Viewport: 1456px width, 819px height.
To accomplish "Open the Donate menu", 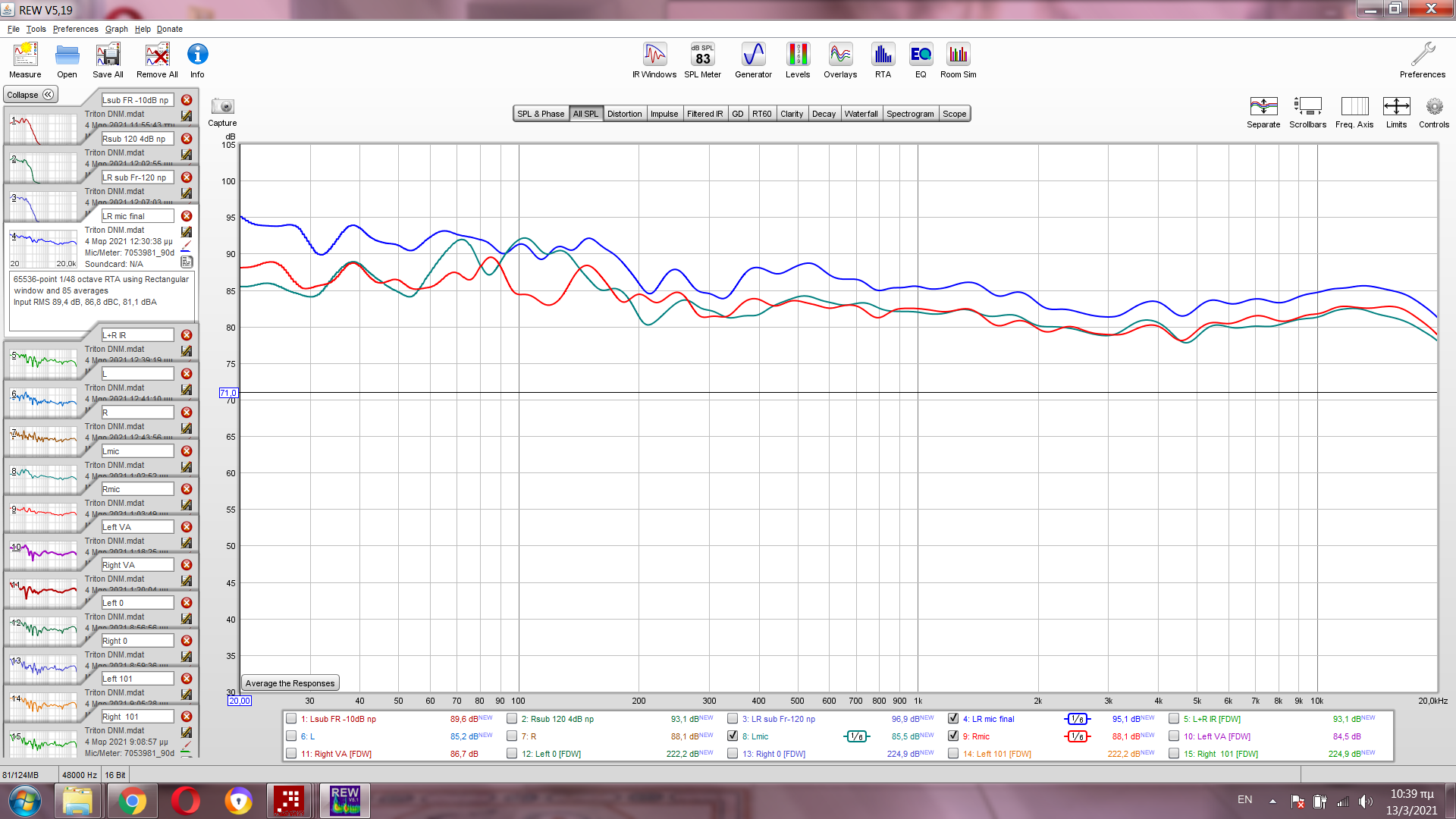I will click(170, 29).
